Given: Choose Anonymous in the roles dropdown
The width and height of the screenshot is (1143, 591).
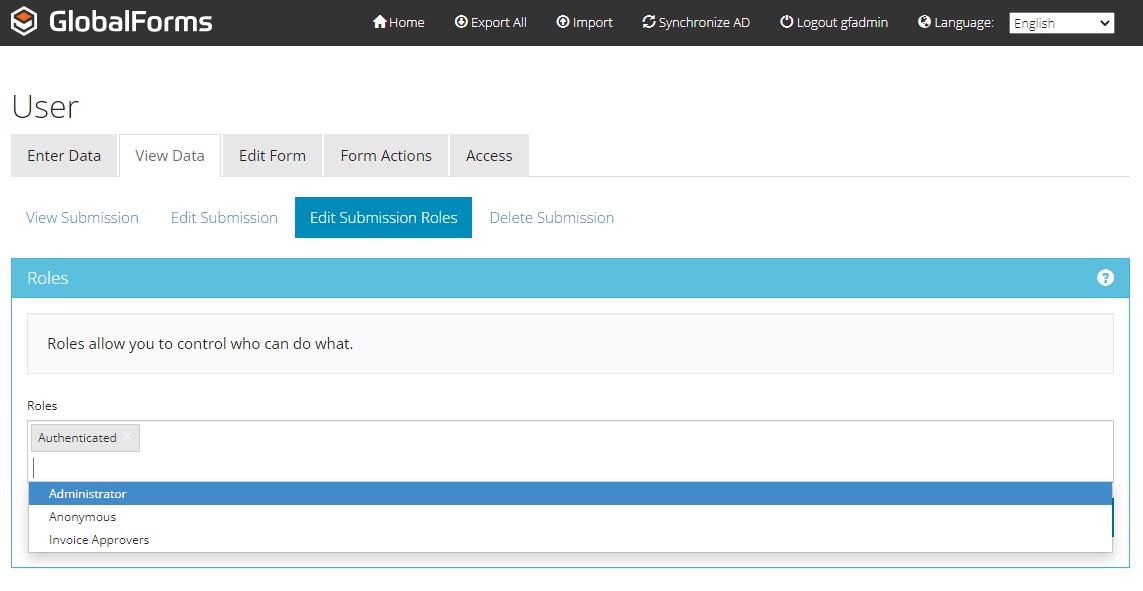Looking at the screenshot, I should tap(82, 517).
